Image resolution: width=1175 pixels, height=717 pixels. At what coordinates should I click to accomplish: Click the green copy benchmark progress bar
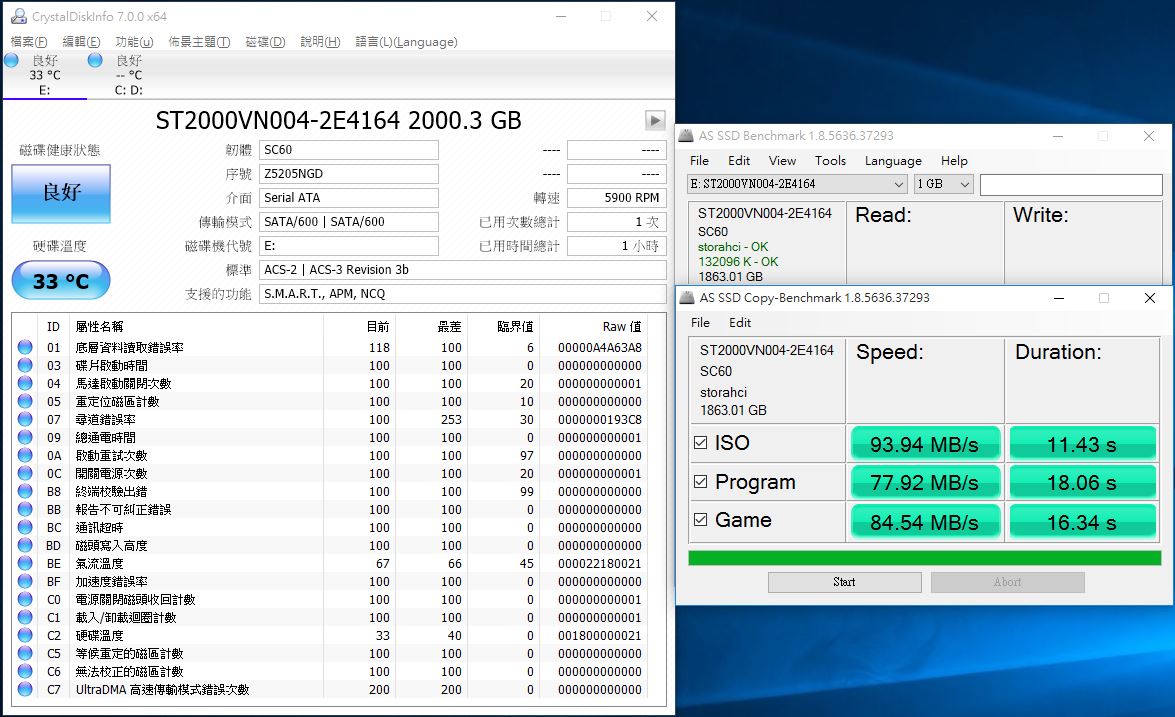pos(925,558)
